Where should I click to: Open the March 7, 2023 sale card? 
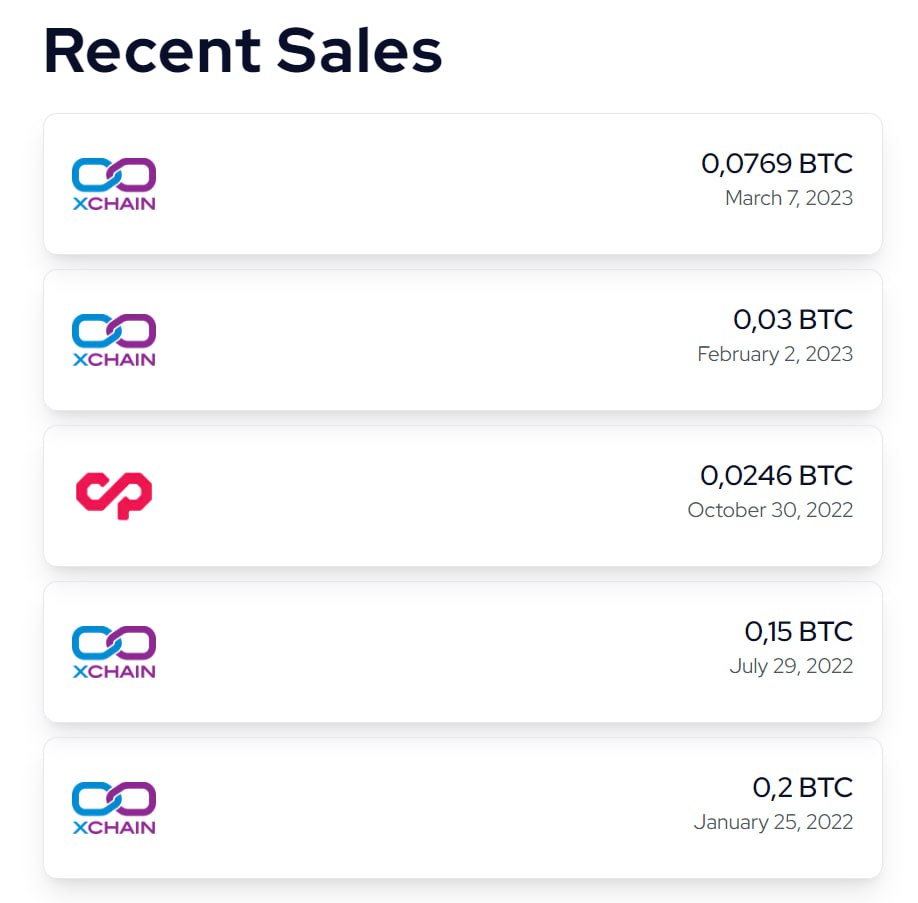[463, 184]
